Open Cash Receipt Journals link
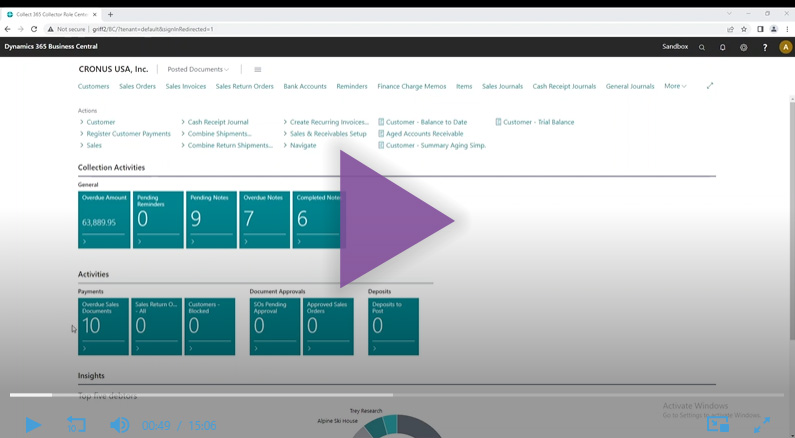The height and width of the screenshot is (438, 795). (x=564, y=86)
